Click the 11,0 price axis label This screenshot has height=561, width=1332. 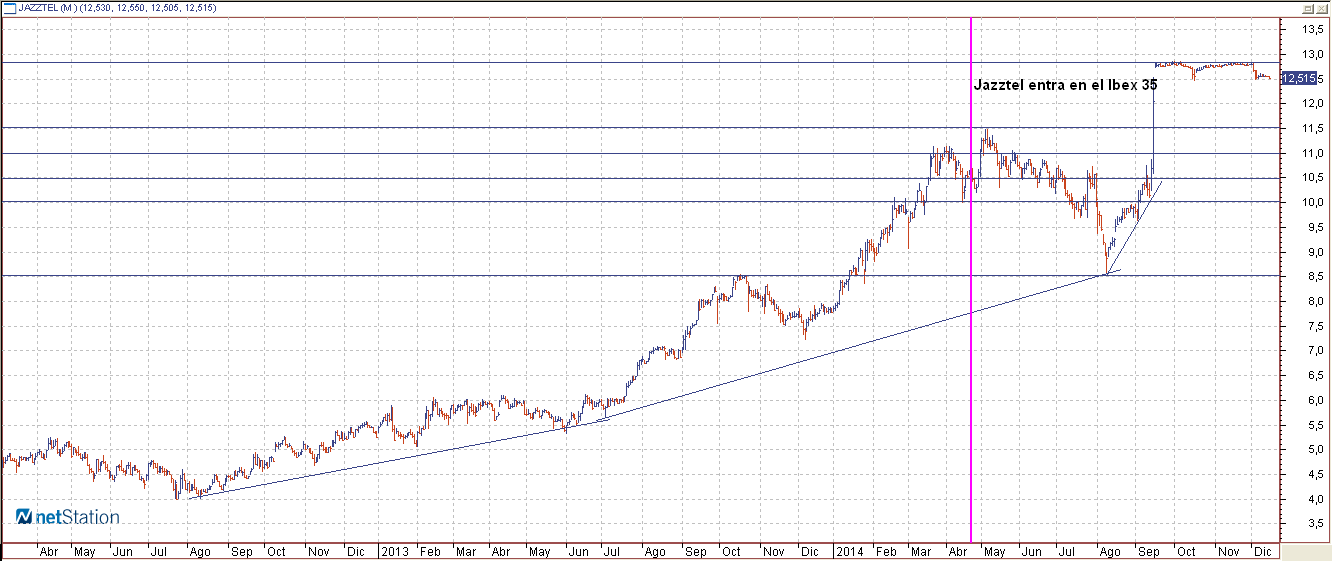tap(1313, 153)
